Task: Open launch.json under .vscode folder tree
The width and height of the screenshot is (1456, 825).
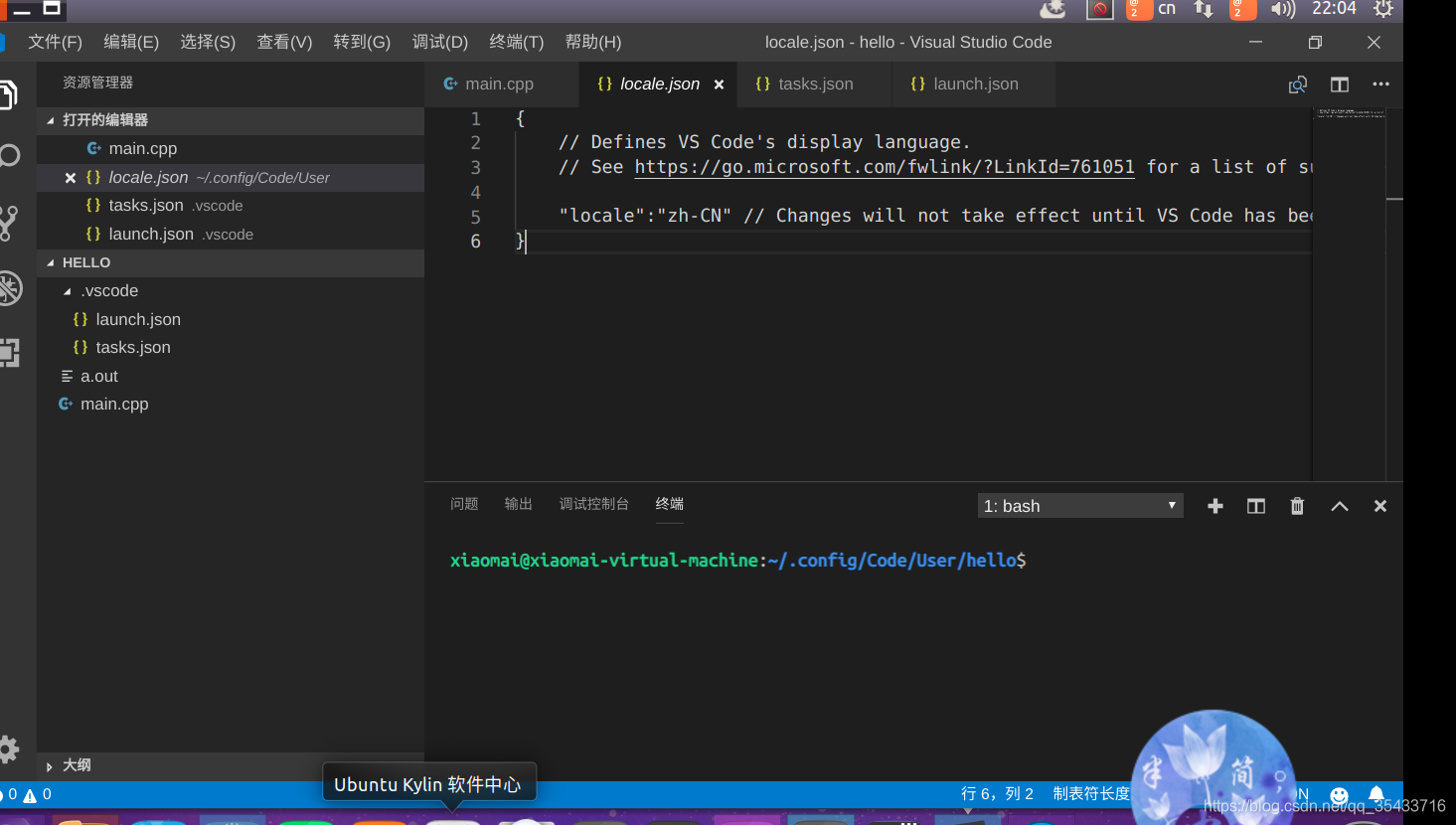Action: 231,320
